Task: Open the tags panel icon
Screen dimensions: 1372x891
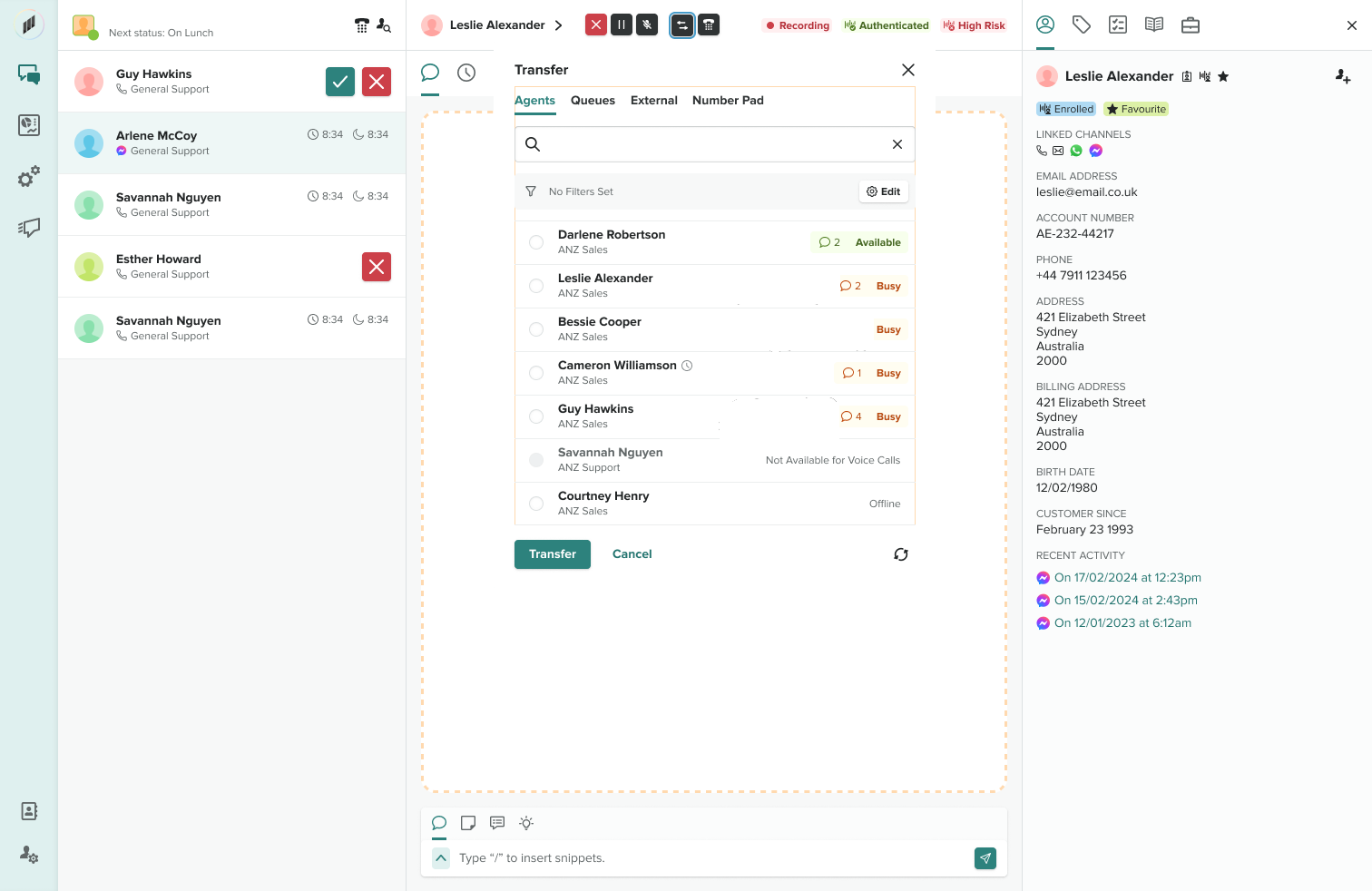Action: [x=1082, y=25]
